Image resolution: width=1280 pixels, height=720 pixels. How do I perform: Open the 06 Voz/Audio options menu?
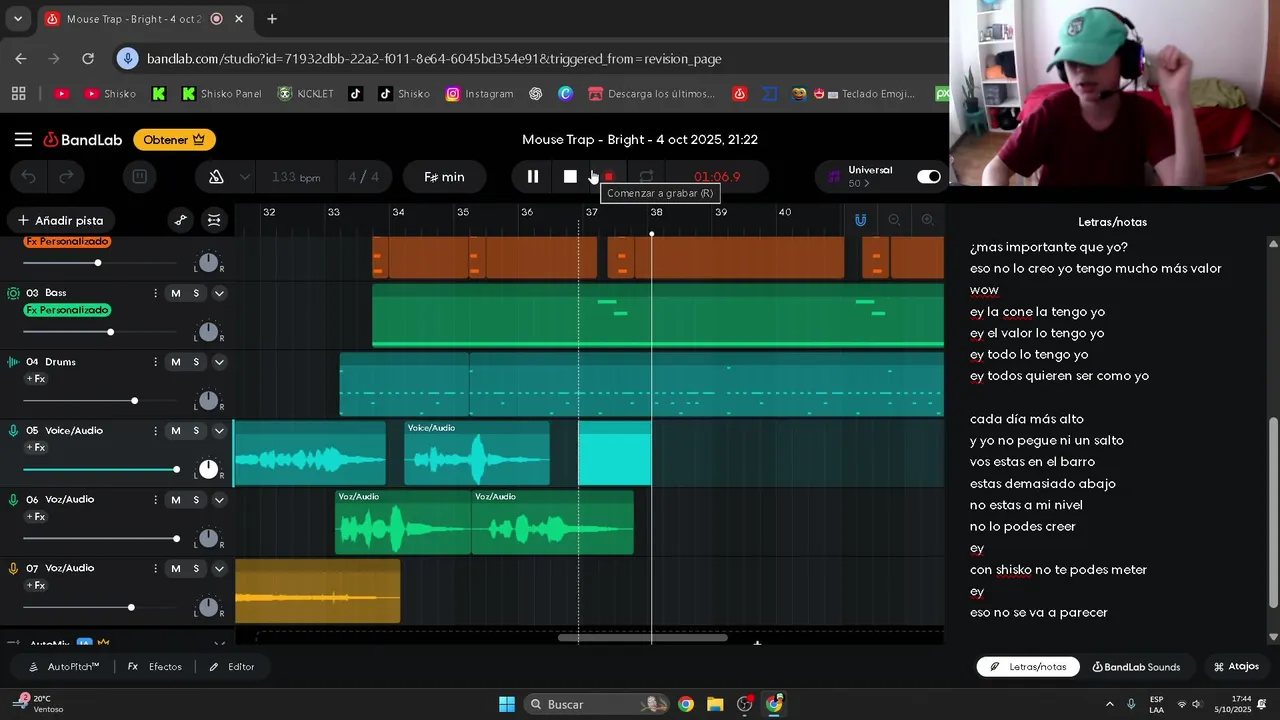[x=155, y=500]
